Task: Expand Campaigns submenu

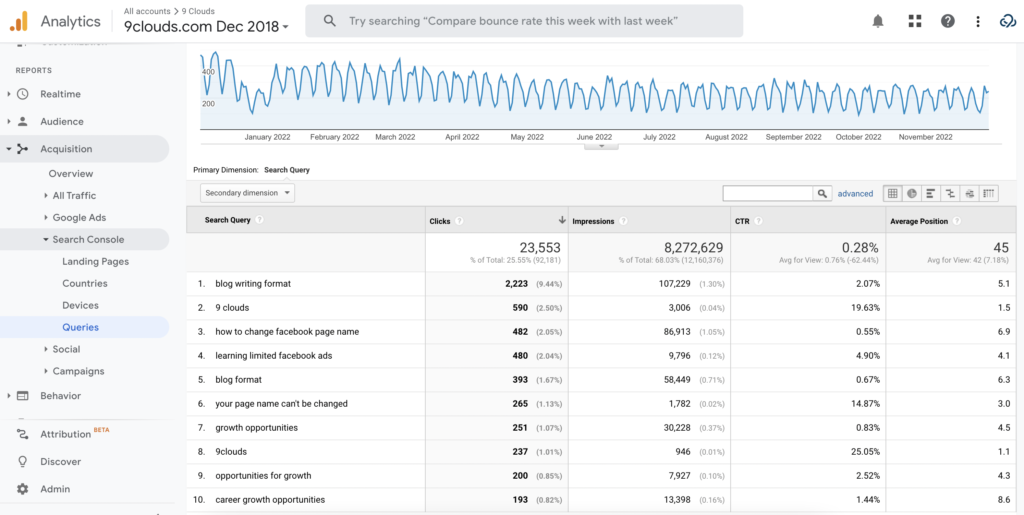Action: [x=46, y=371]
